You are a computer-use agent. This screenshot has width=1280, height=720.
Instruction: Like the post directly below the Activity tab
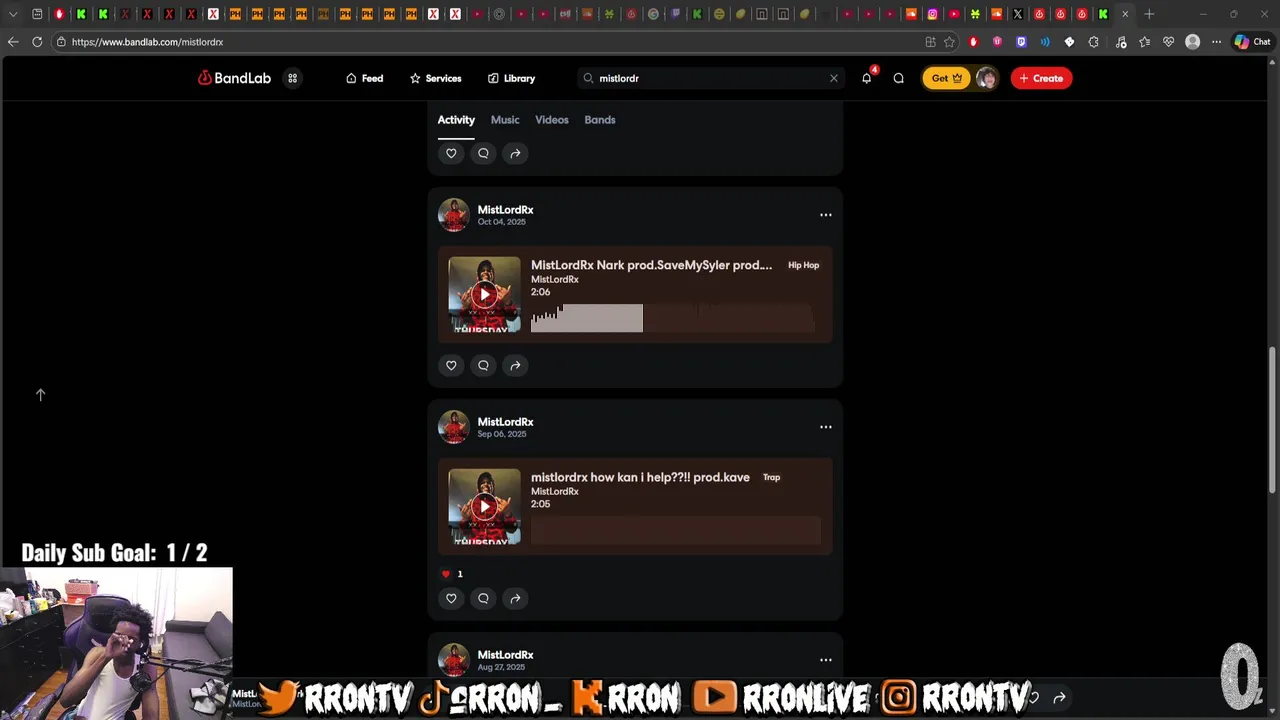[x=451, y=153]
